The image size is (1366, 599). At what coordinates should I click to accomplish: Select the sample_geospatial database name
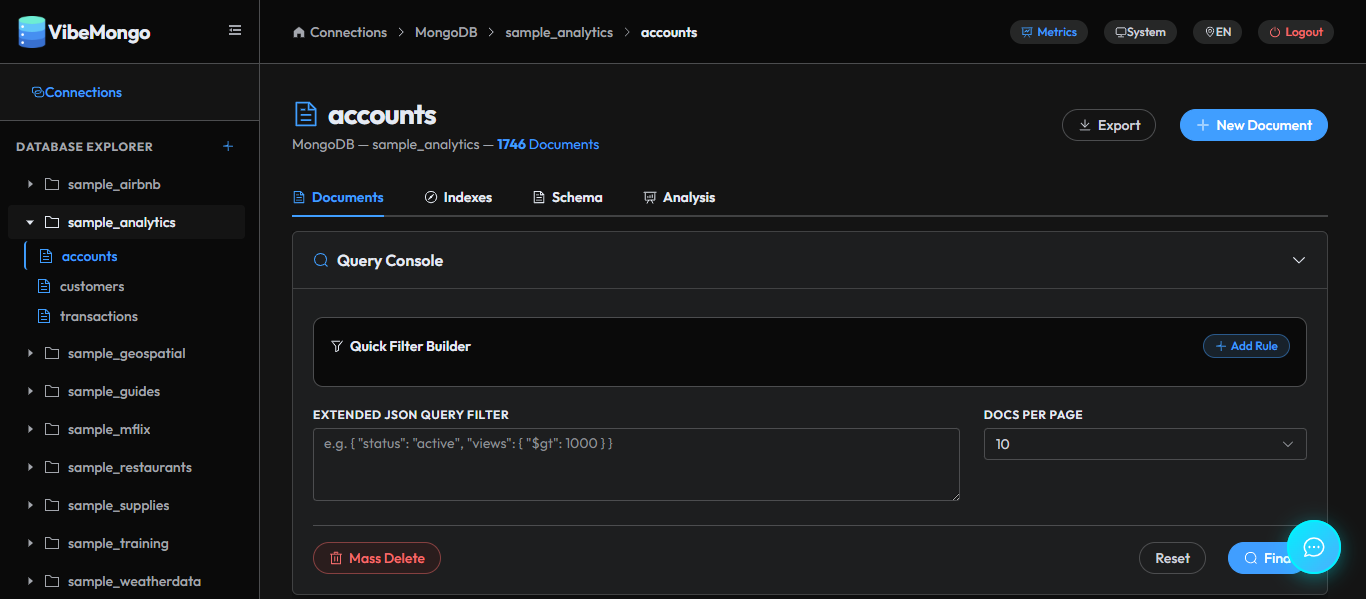click(127, 353)
